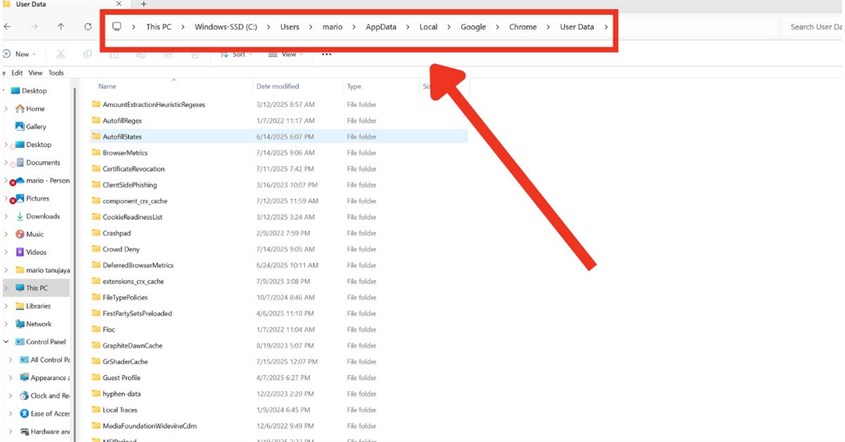
Task: Close the User Data tab
Action: (119, 4)
